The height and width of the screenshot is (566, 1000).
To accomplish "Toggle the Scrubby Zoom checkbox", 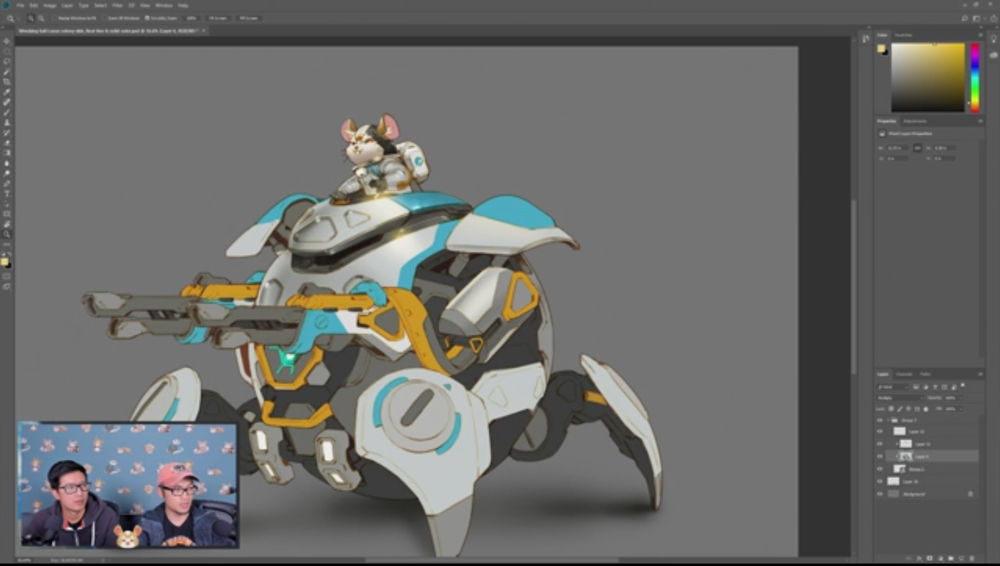I will [146, 18].
